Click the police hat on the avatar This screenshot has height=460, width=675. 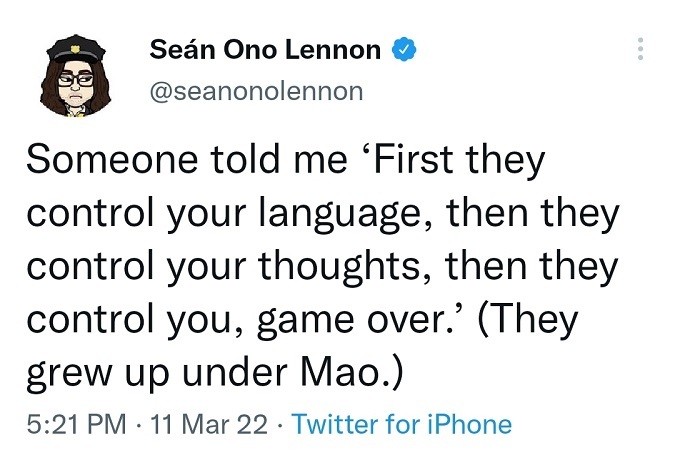tap(76, 49)
